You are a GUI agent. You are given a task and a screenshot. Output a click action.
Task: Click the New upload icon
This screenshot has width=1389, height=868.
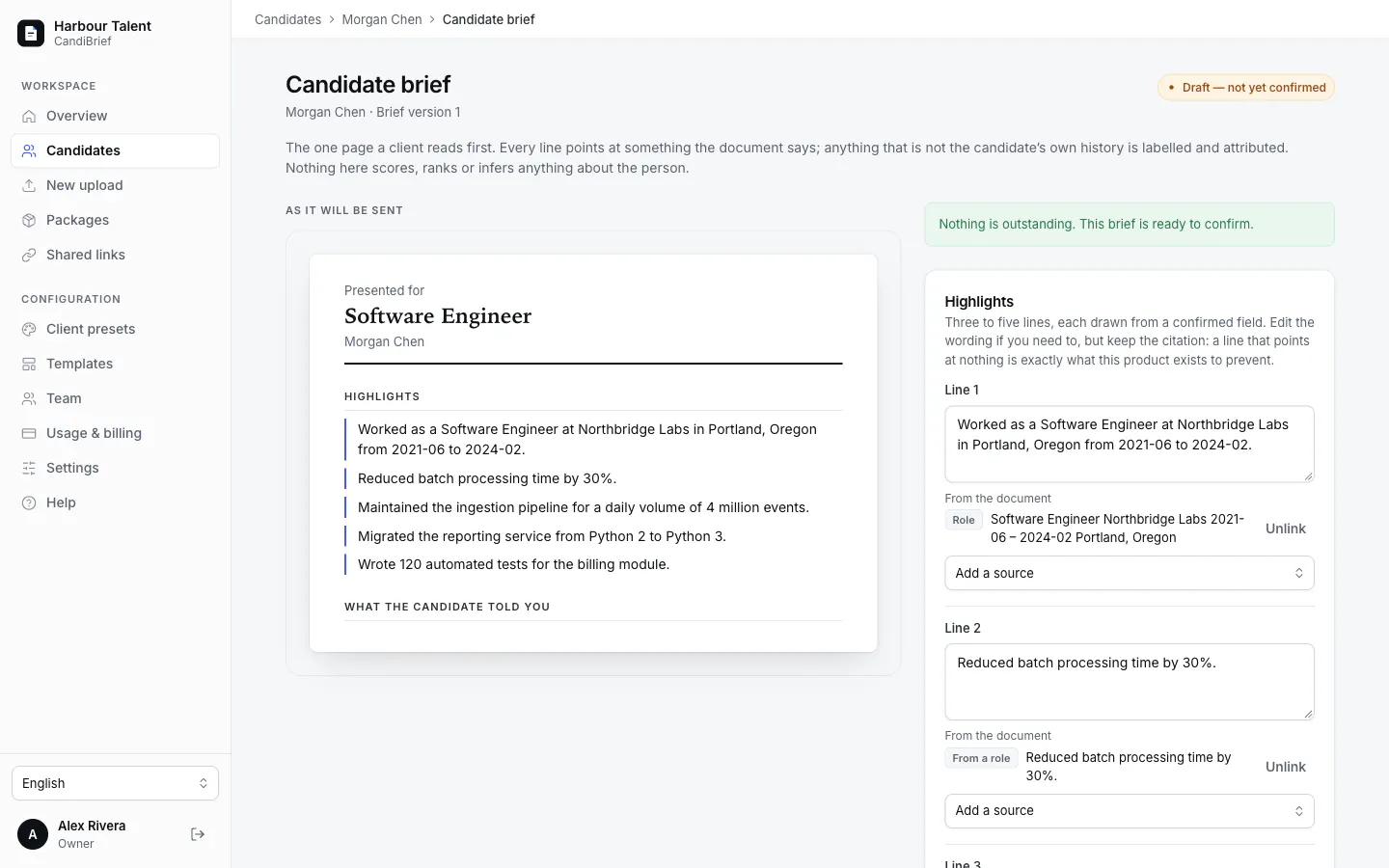(29, 185)
